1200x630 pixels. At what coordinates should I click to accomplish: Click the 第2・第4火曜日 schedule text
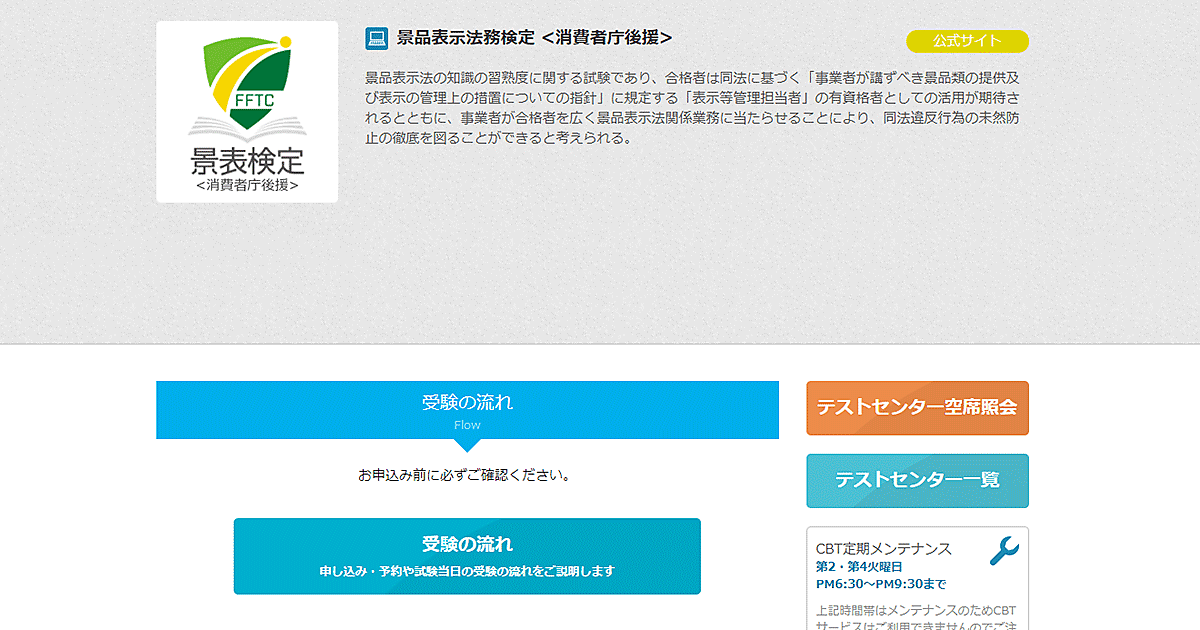pyautogui.click(x=859, y=567)
